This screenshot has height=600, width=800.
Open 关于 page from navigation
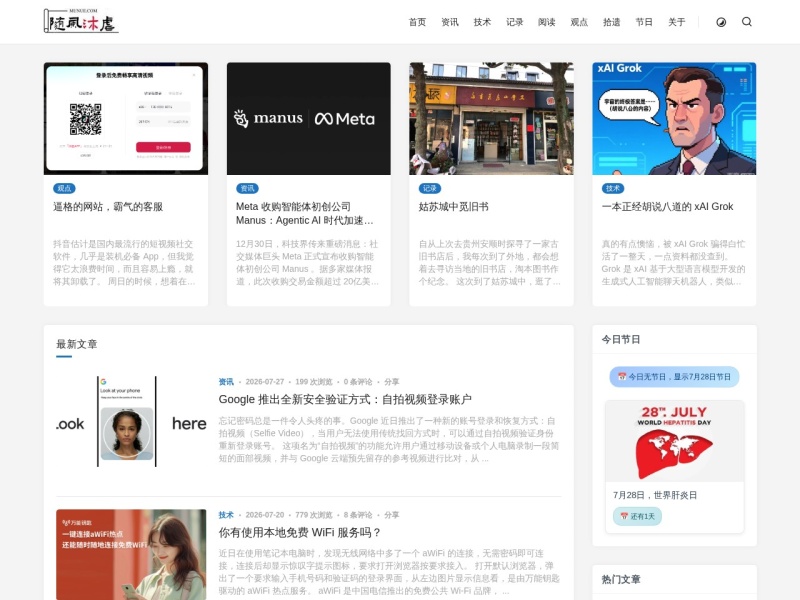point(677,22)
